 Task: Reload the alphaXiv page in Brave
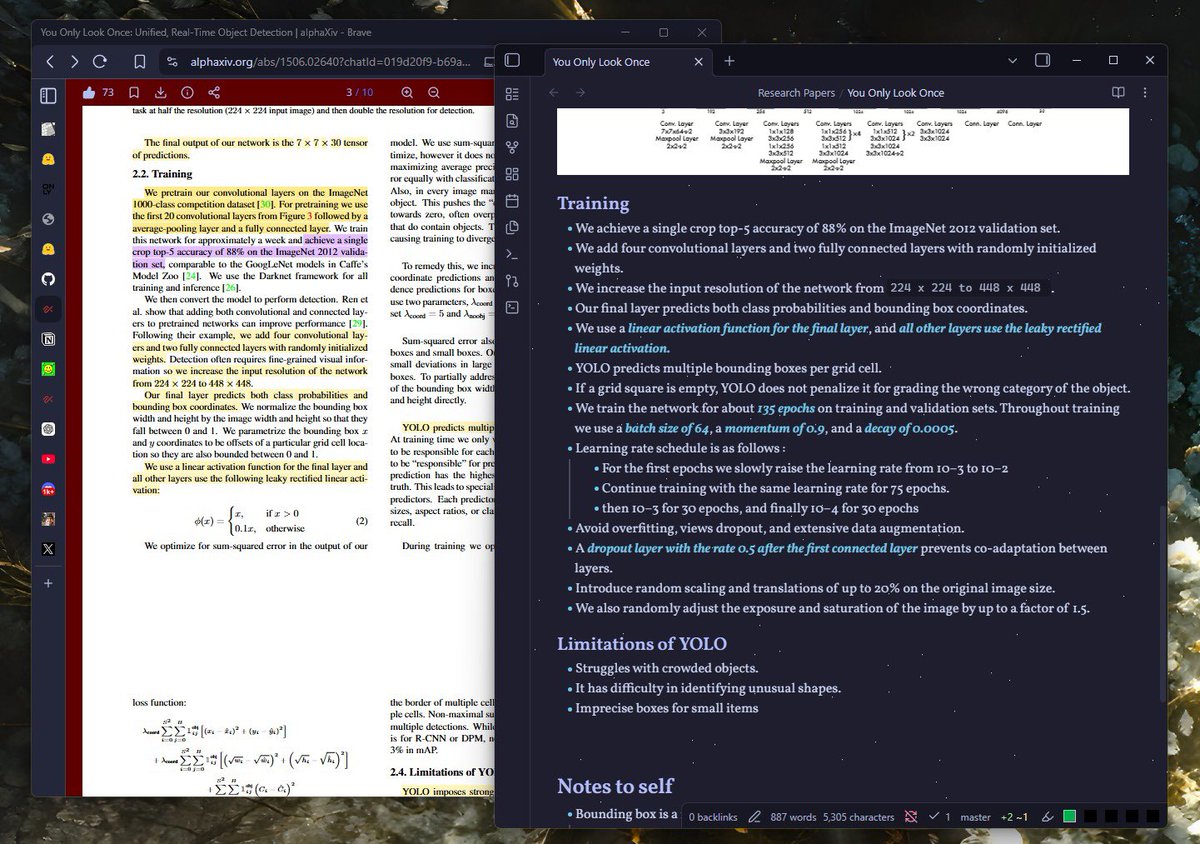[100, 62]
